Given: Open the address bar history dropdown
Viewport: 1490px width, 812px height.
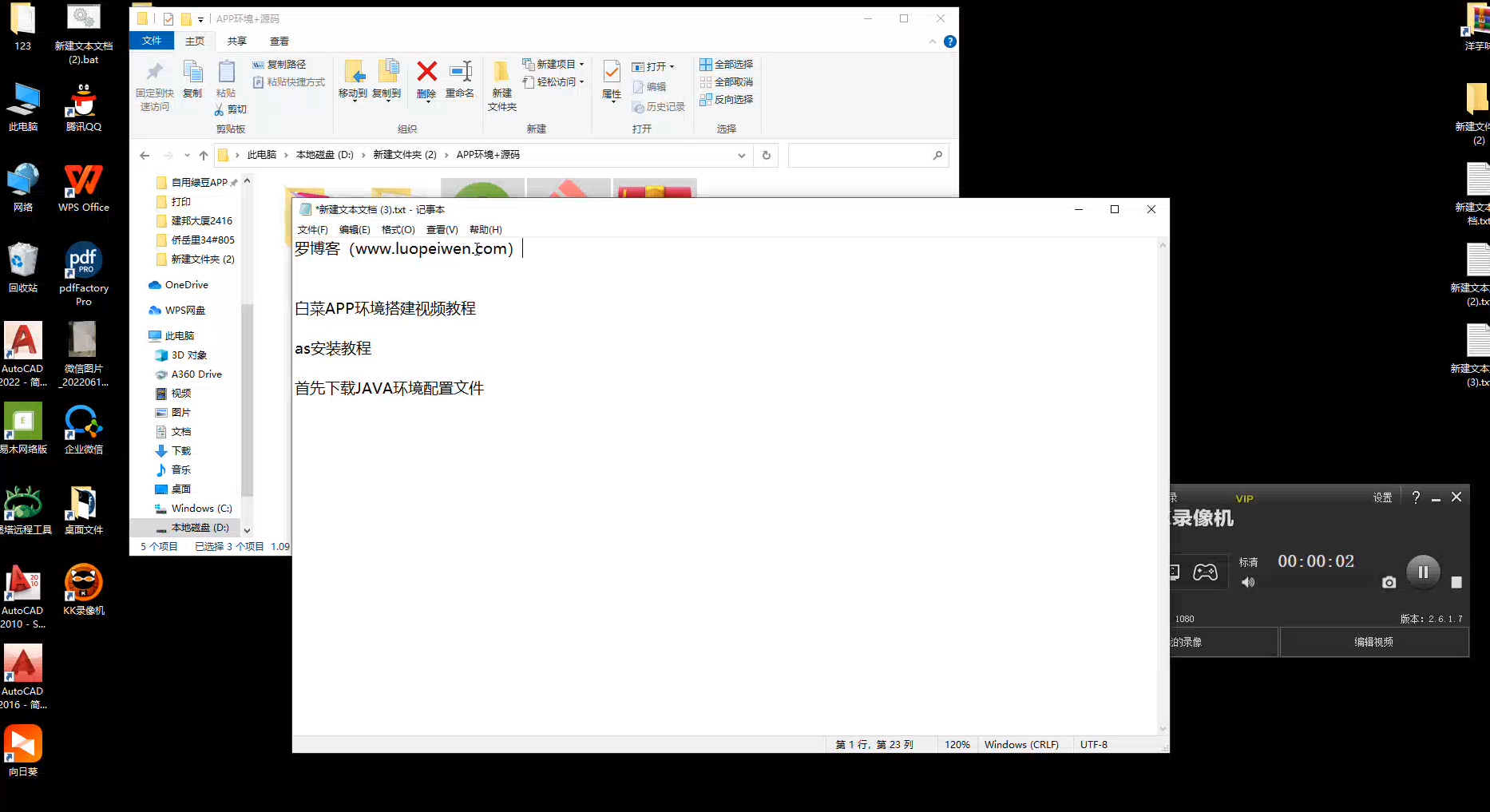Looking at the screenshot, I should (742, 156).
